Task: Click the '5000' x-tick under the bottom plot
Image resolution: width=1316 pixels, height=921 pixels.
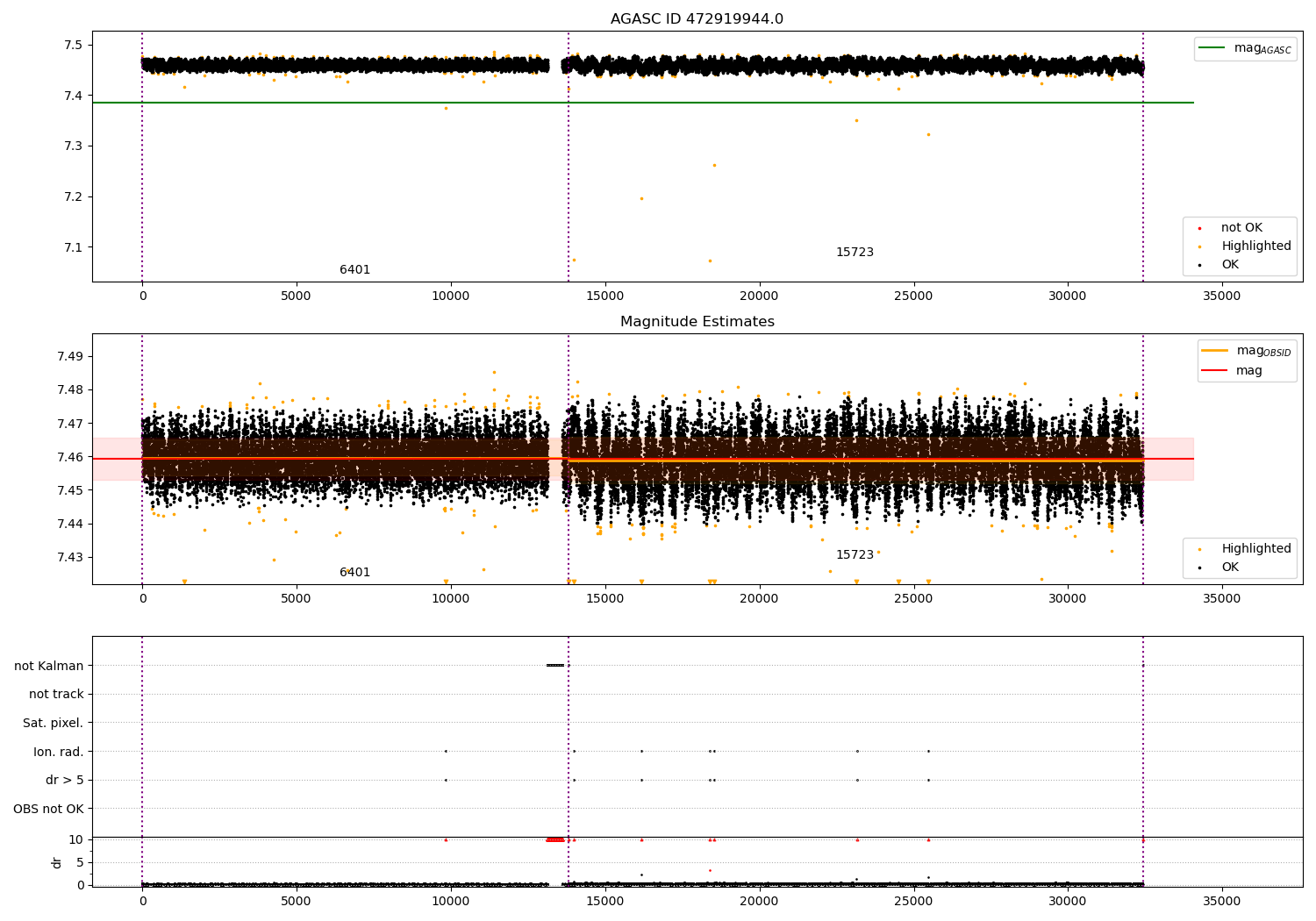Action: click(x=296, y=902)
